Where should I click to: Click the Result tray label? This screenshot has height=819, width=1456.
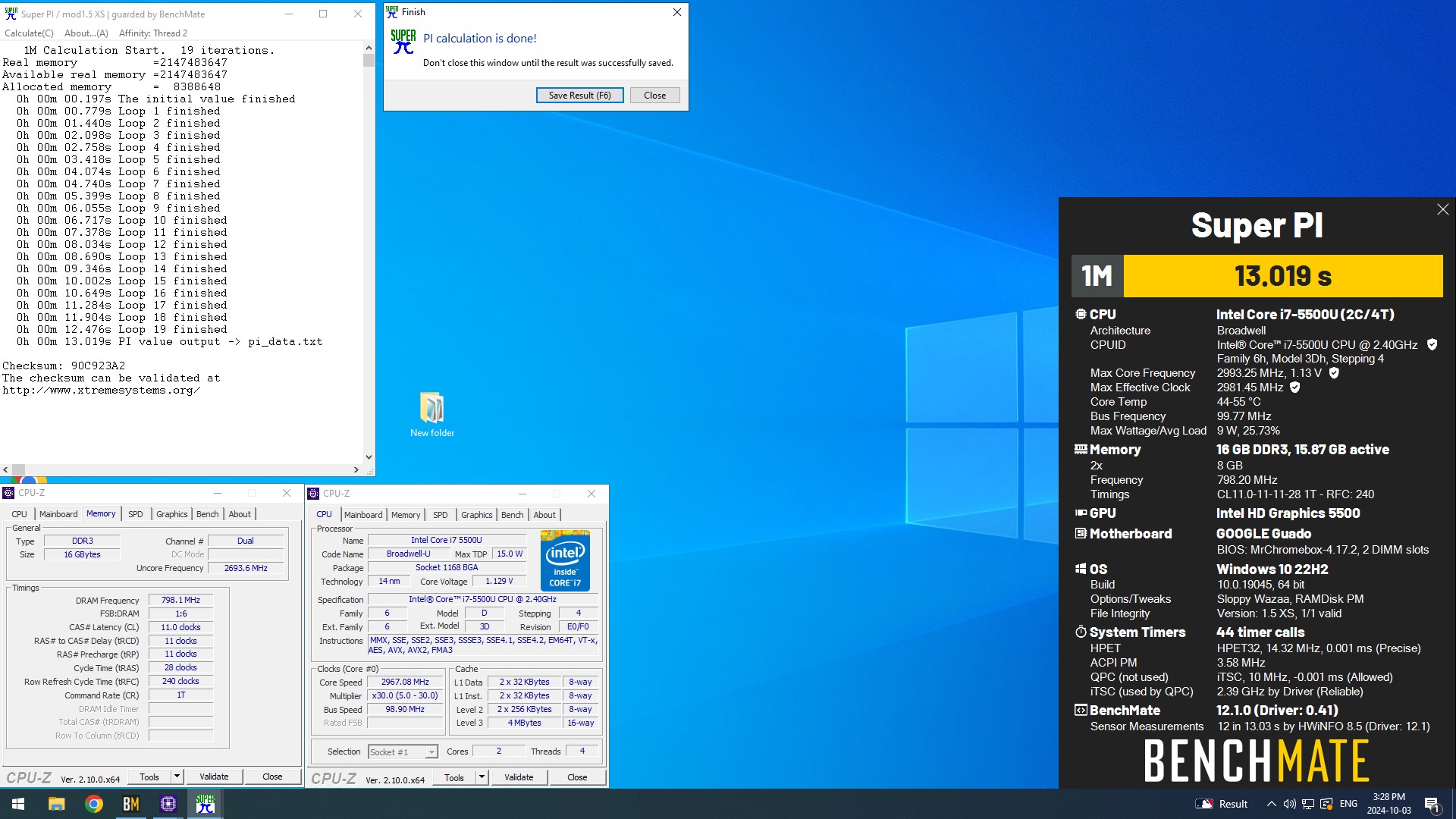coord(1233,804)
